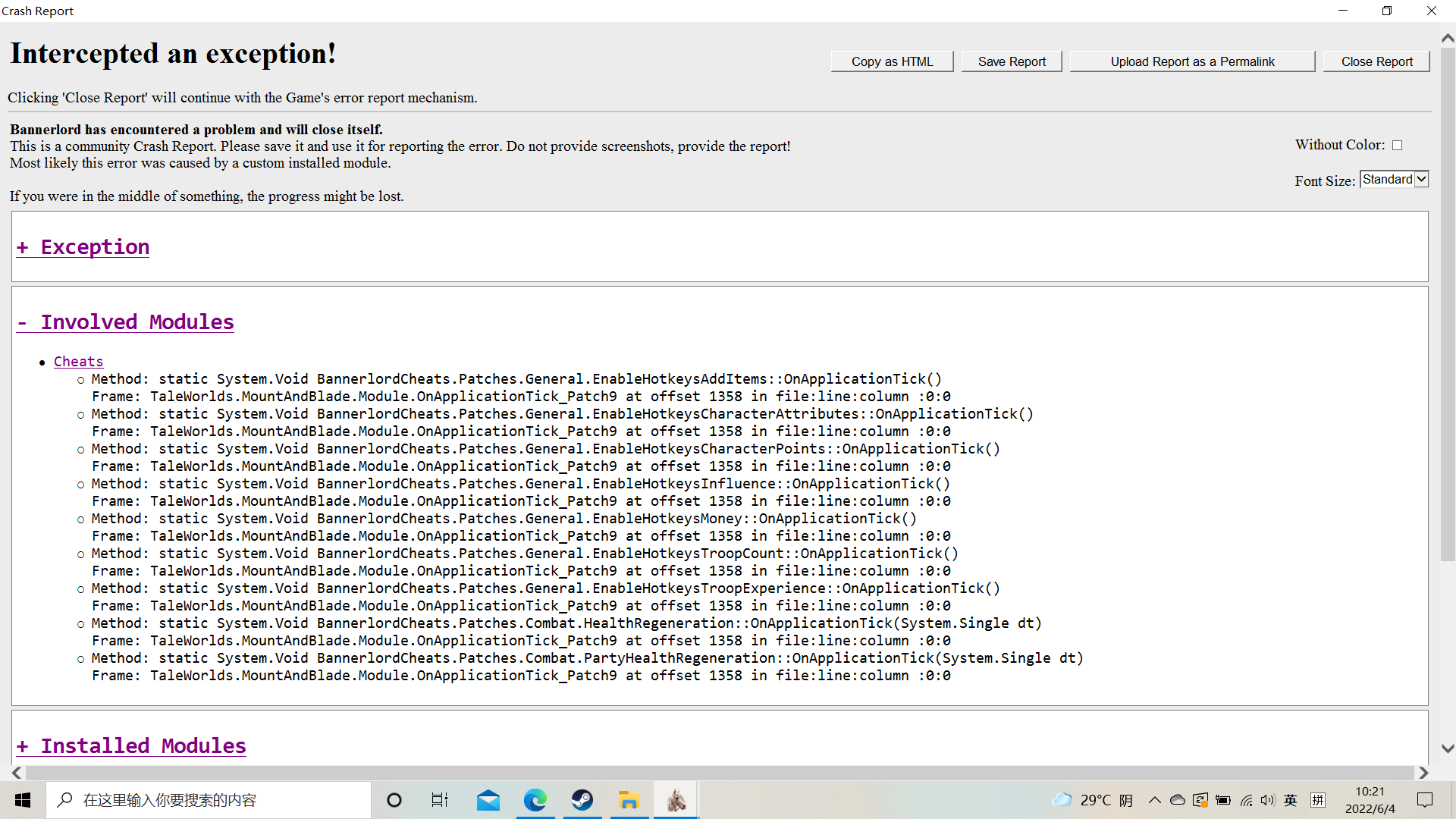The image size is (1456, 819).
Task: Click the EnableHotkeysTroopCount method line
Action: (525, 554)
